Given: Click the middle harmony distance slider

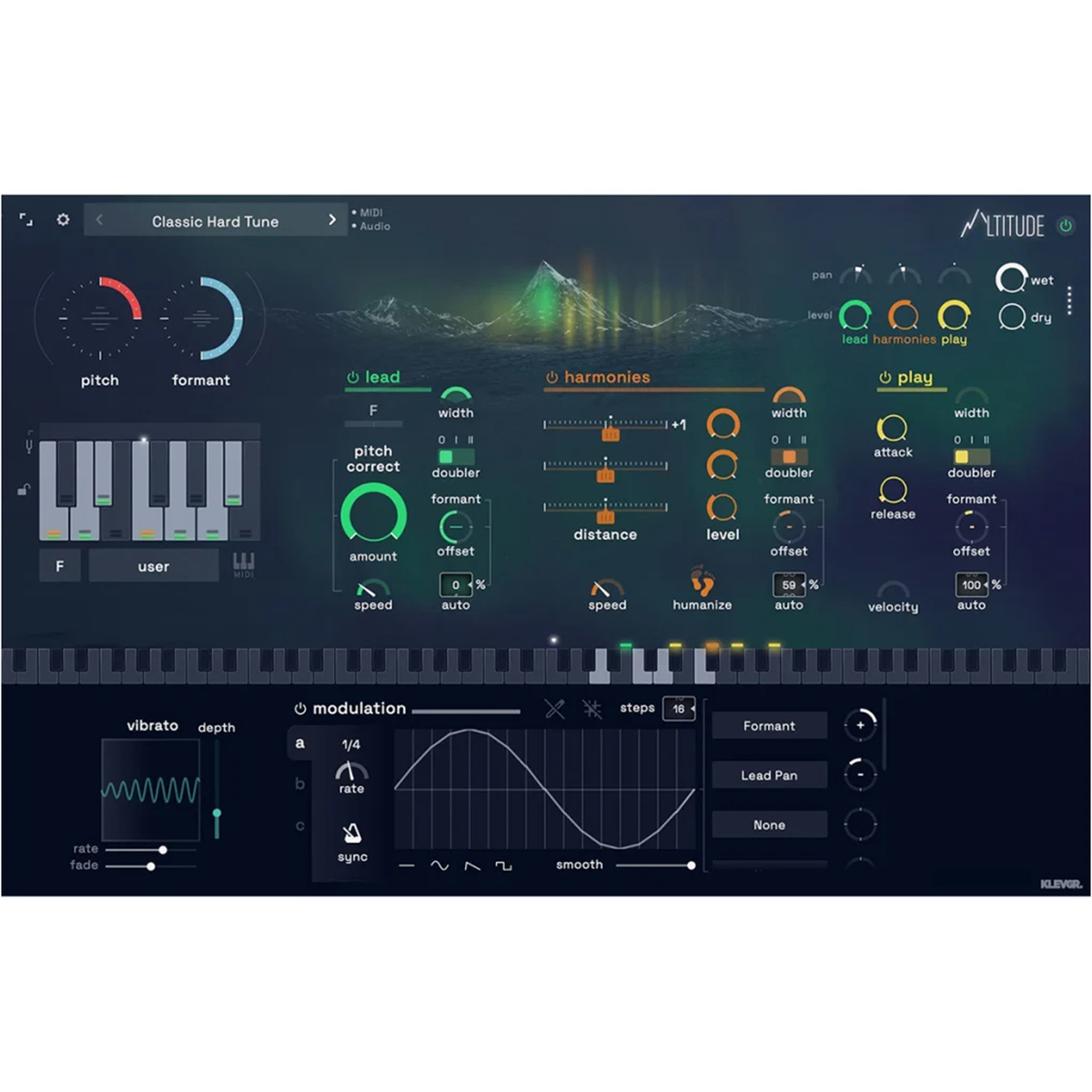Looking at the screenshot, I should 606,467.
